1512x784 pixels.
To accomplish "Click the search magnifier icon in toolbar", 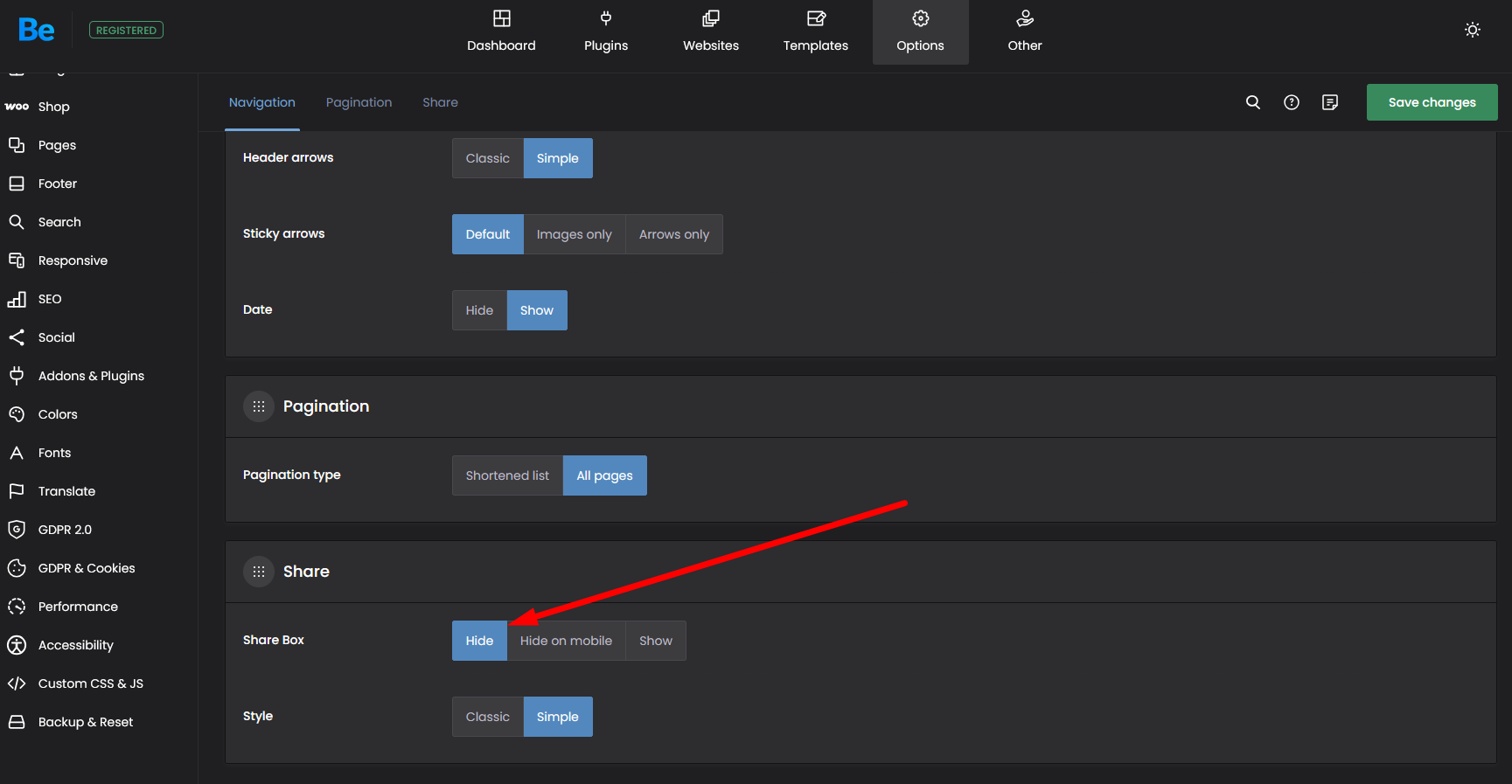I will click(1252, 102).
